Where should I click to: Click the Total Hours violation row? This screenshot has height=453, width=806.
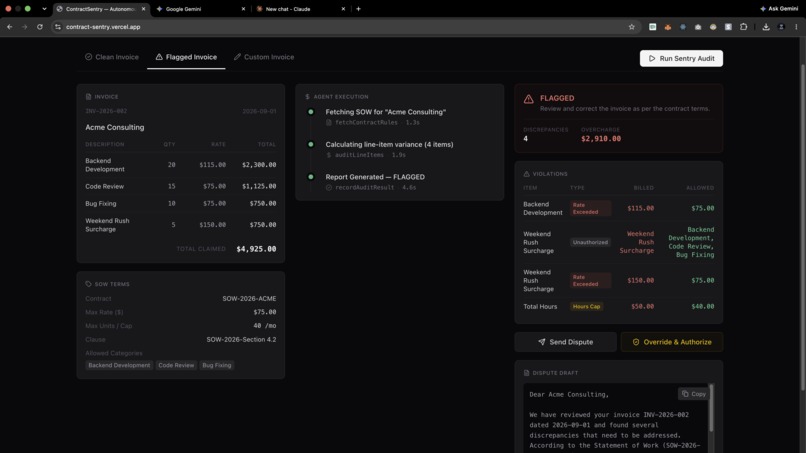618,306
